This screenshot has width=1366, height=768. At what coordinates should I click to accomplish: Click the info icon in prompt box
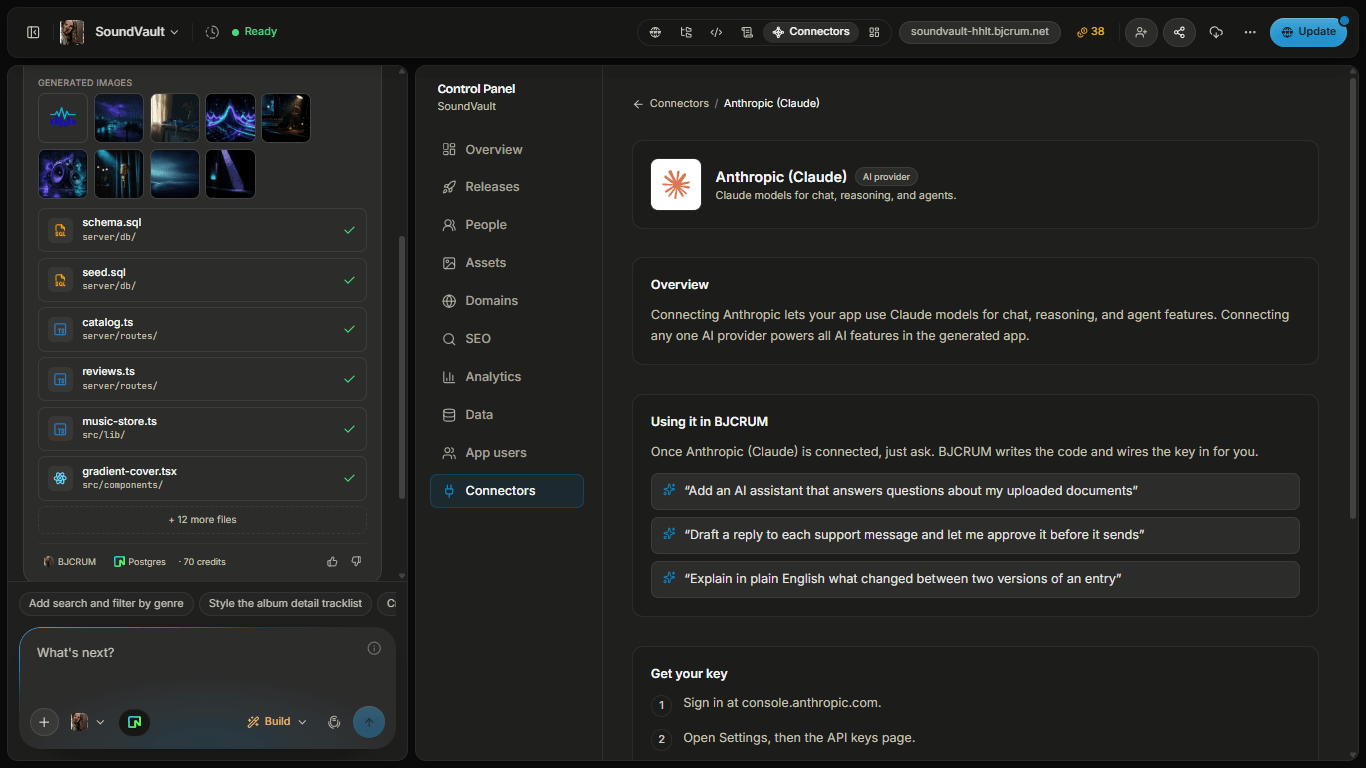[x=374, y=648]
